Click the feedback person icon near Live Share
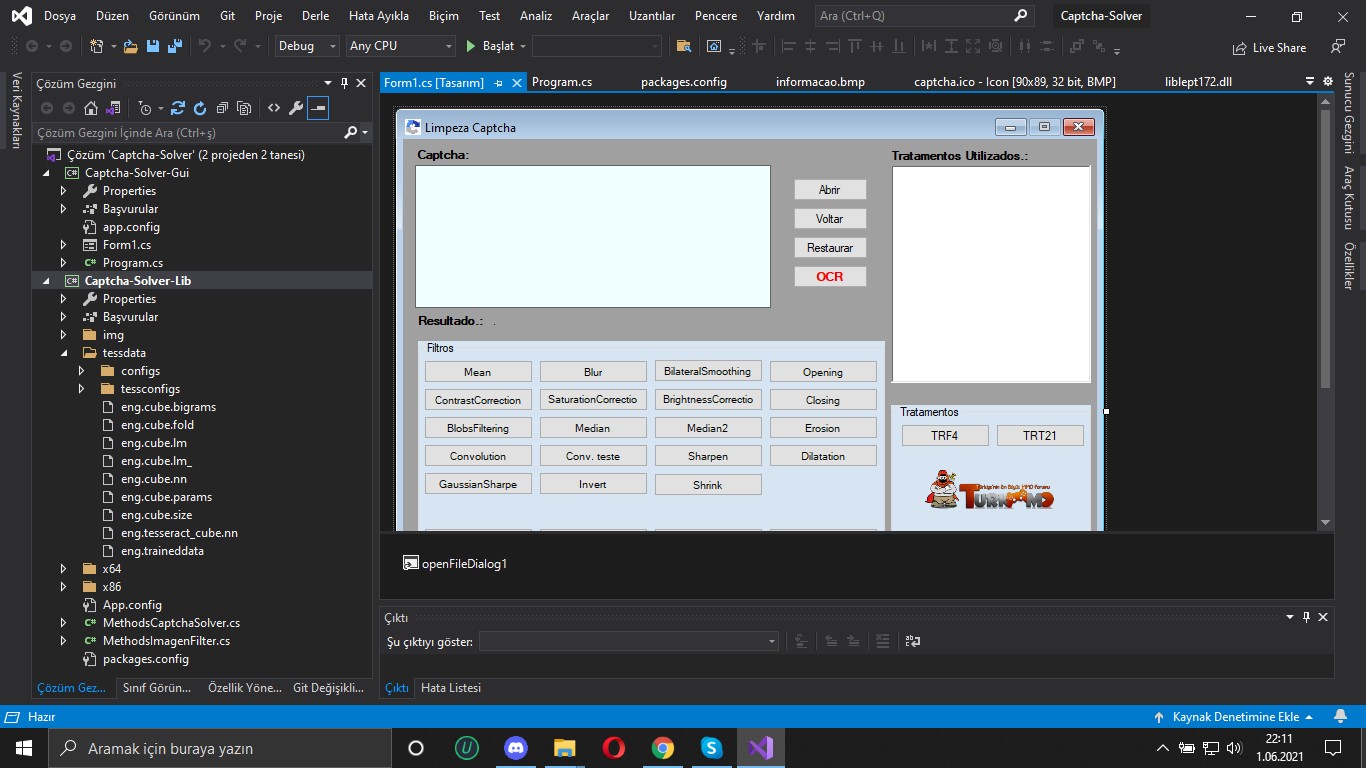The height and width of the screenshot is (768, 1366). tap(1338, 46)
